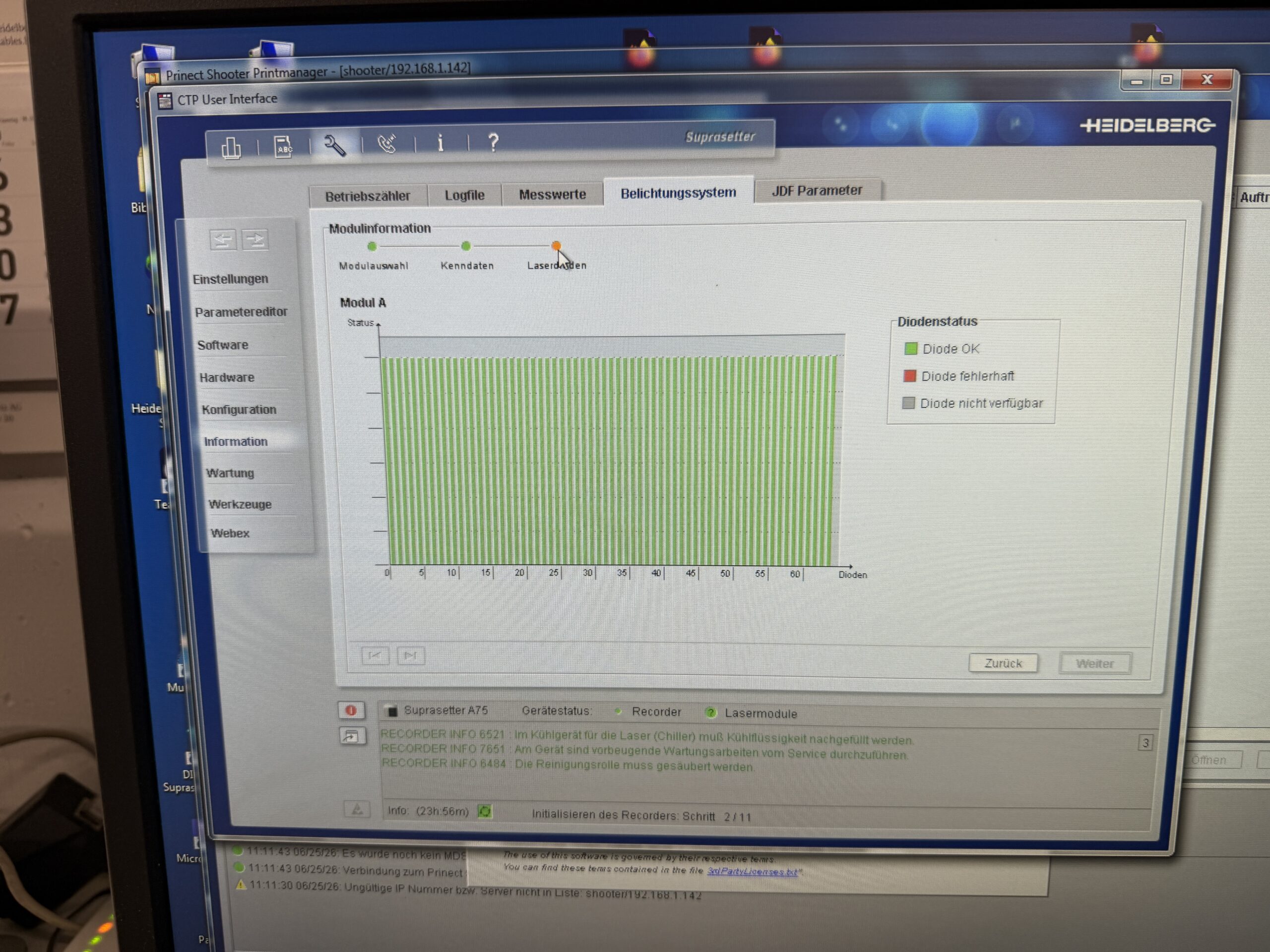Select the RECORDER INFO 6521 chiller message
The height and width of the screenshot is (952, 1270).
646,737
